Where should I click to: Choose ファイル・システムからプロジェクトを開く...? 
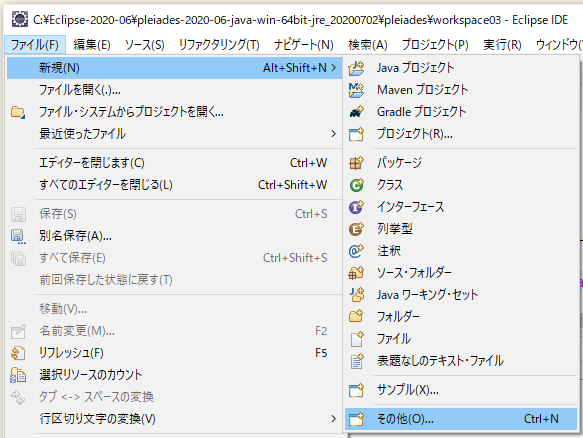click(x=174, y=112)
